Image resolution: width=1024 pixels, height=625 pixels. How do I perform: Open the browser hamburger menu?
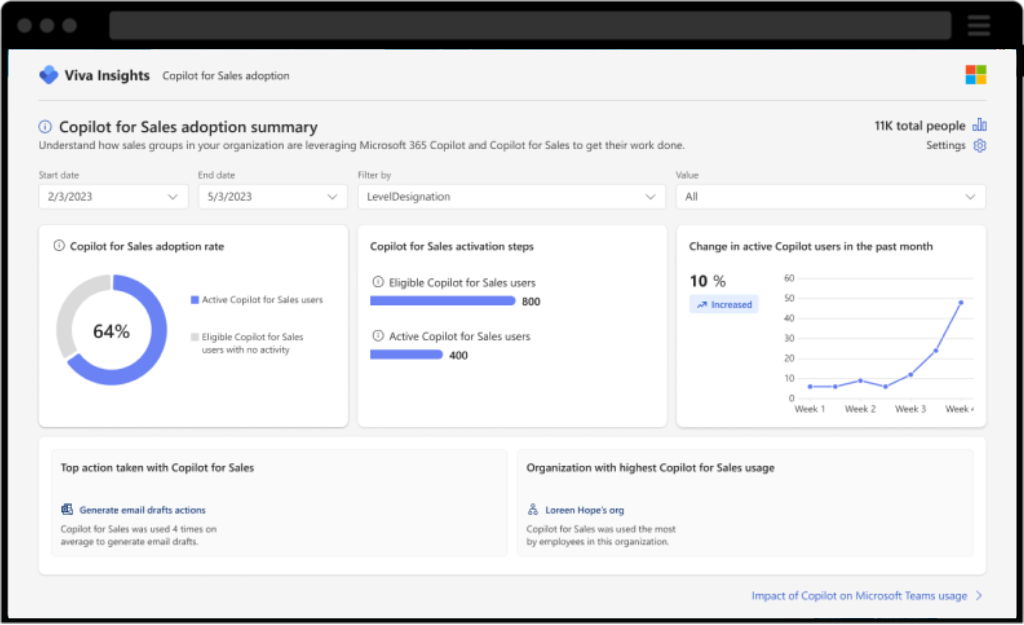coord(978,25)
